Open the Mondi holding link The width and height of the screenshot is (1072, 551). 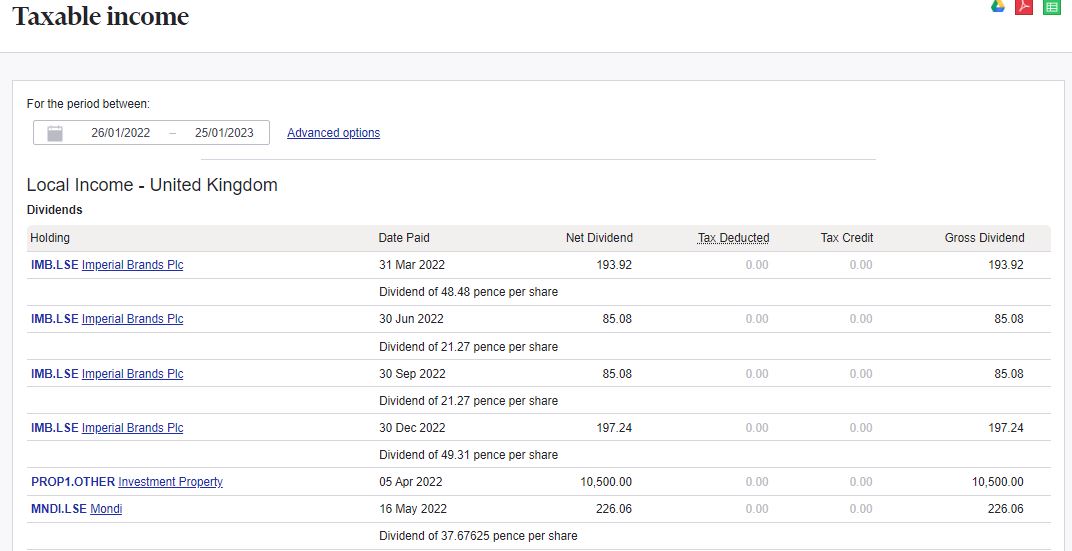pyautogui.click(x=106, y=509)
